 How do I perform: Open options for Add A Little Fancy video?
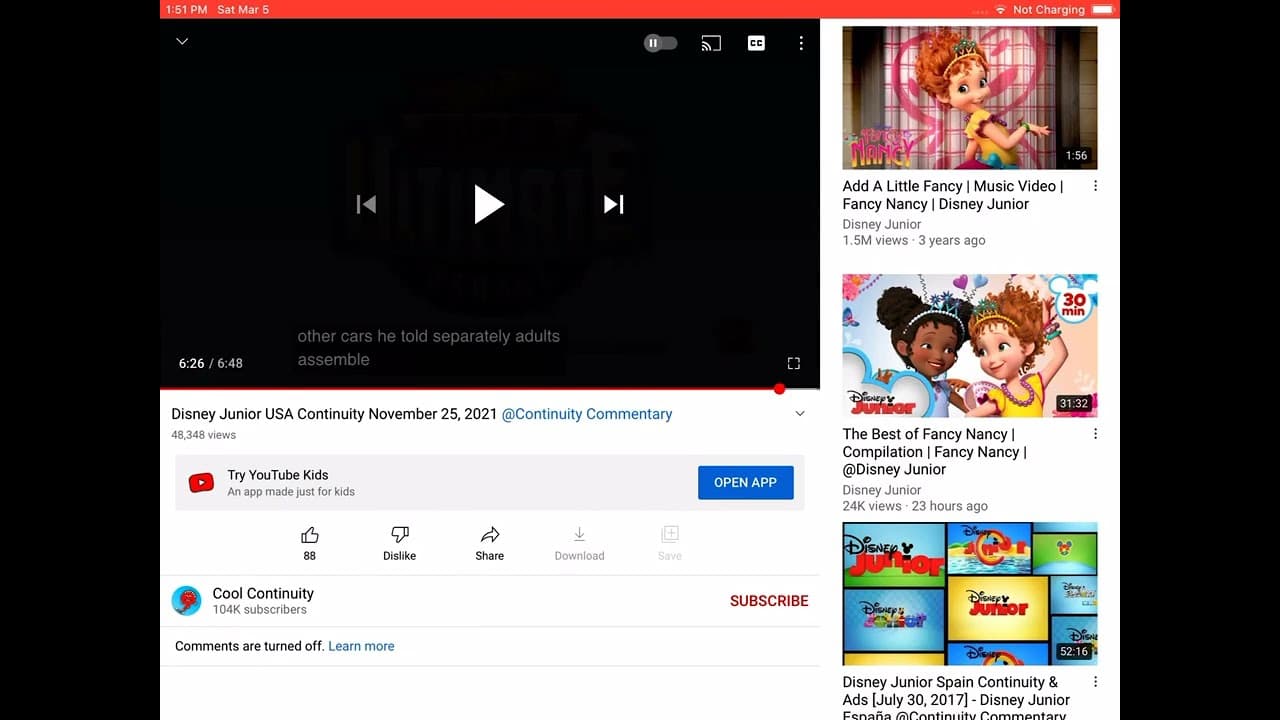(1095, 186)
